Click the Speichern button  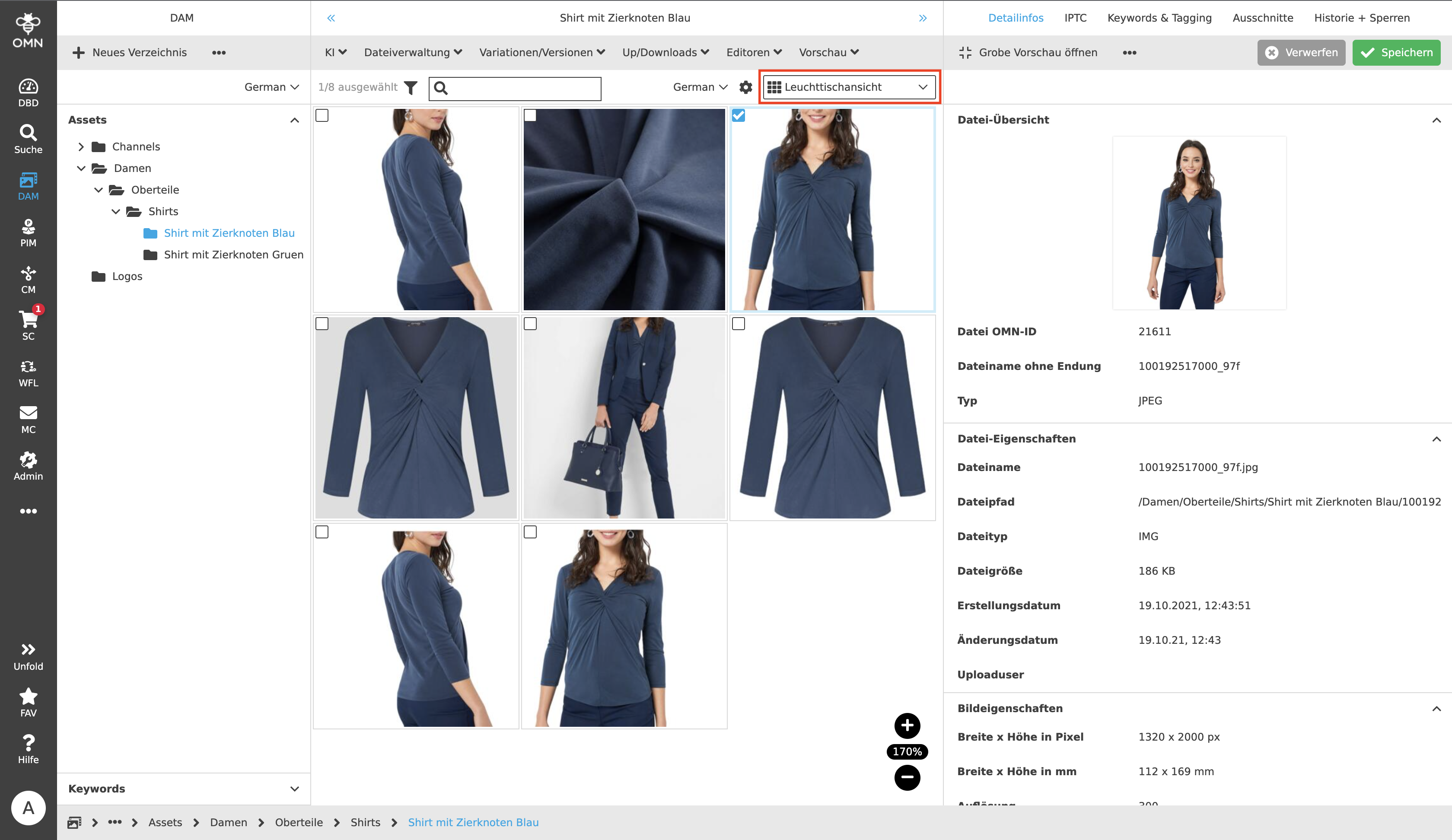[1396, 52]
